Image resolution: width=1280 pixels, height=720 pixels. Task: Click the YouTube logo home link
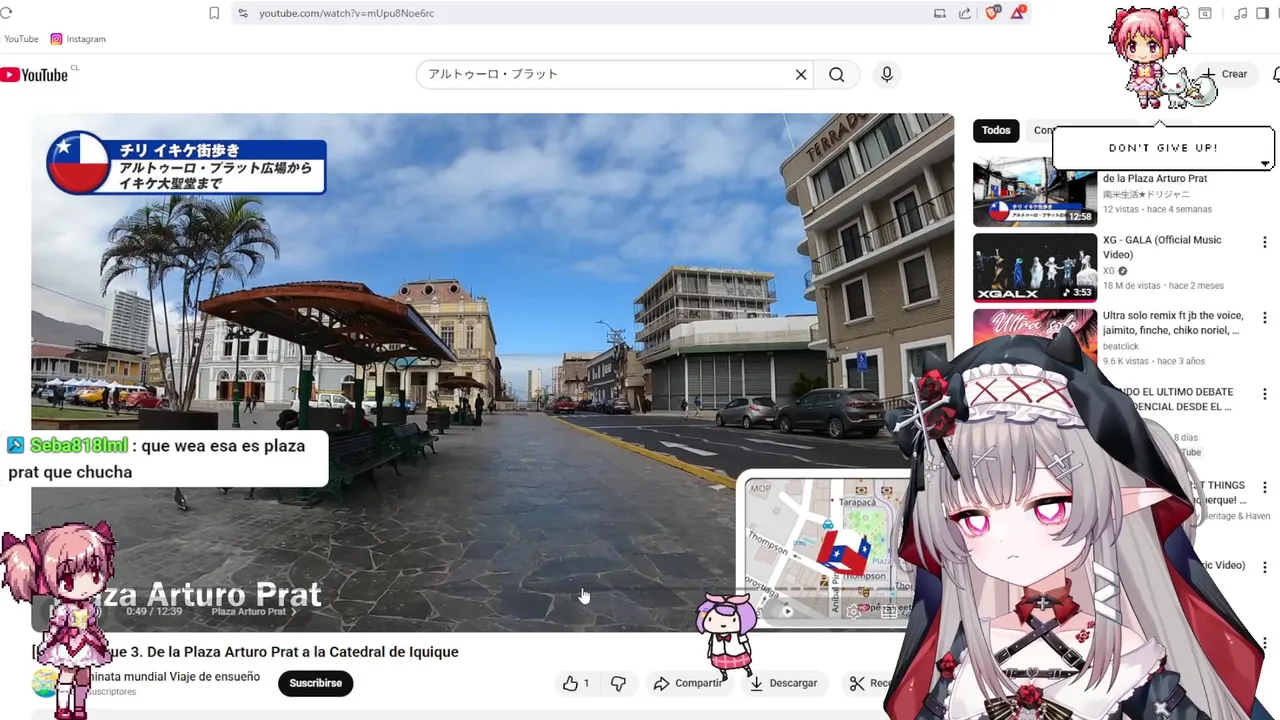[34, 75]
